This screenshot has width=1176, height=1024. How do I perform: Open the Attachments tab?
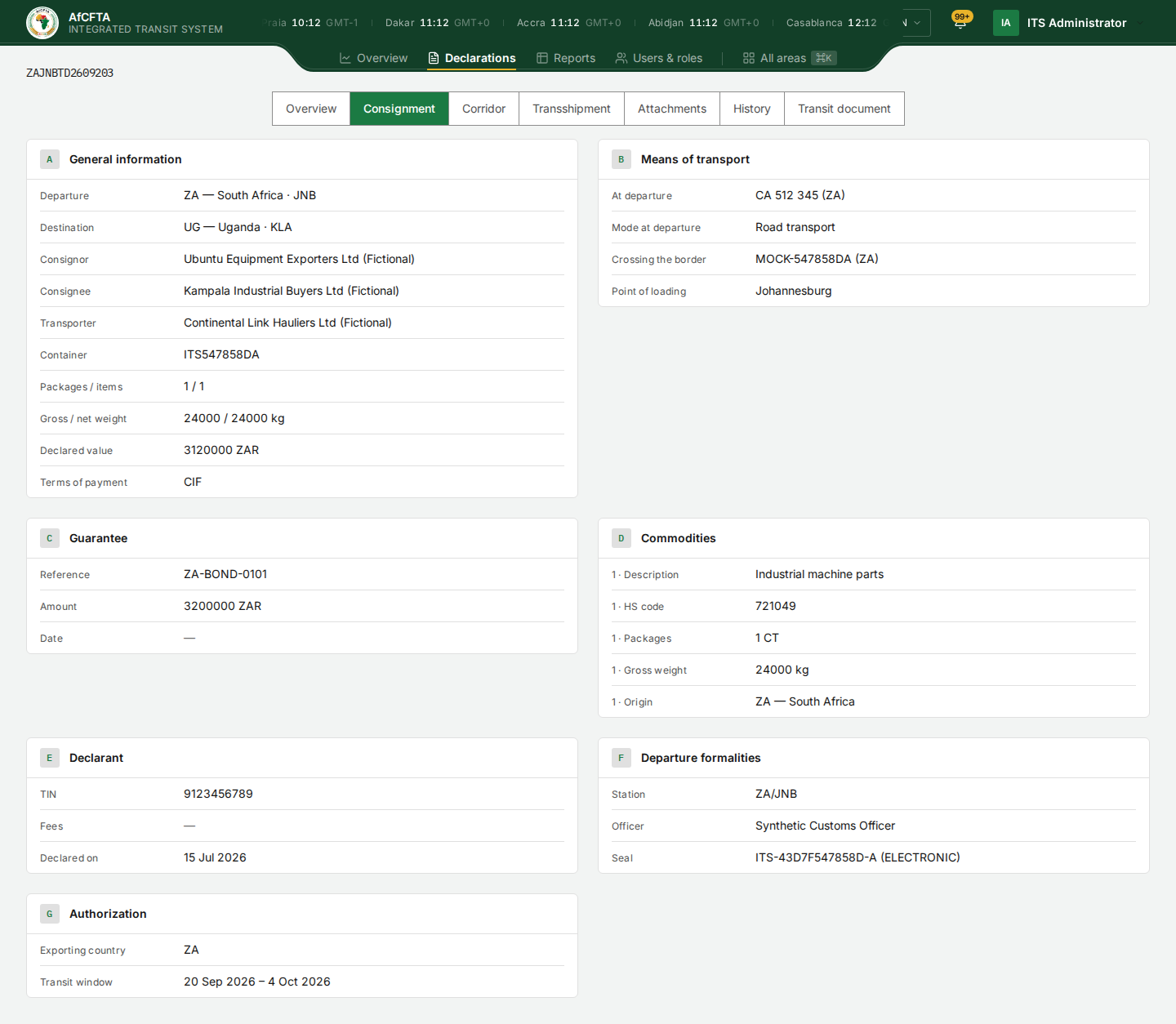point(672,109)
